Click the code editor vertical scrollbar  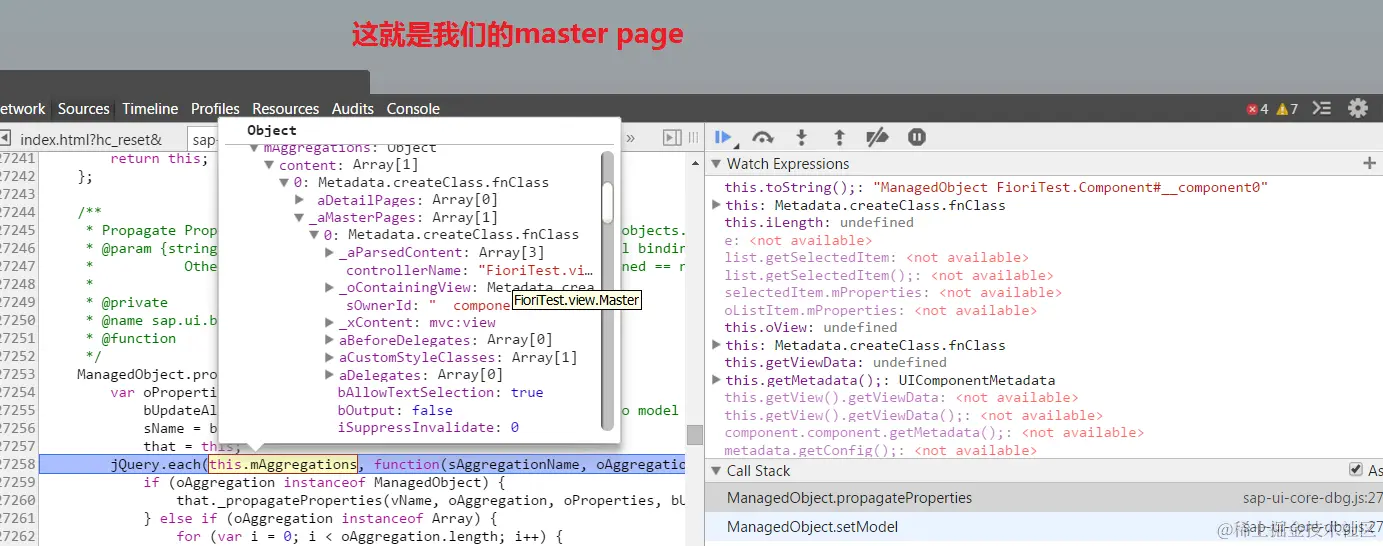click(694, 433)
